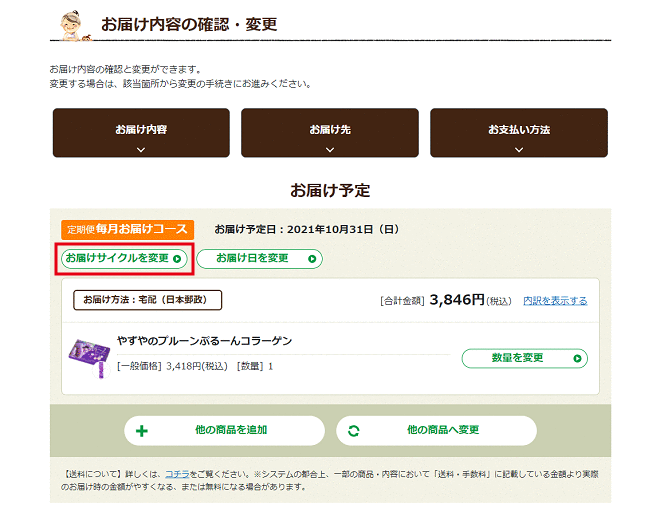Image resolution: width=660 pixels, height=516 pixels.
Task: Click the refresh icon on 他の商品へ変更
Action: click(x=354, y=431)
